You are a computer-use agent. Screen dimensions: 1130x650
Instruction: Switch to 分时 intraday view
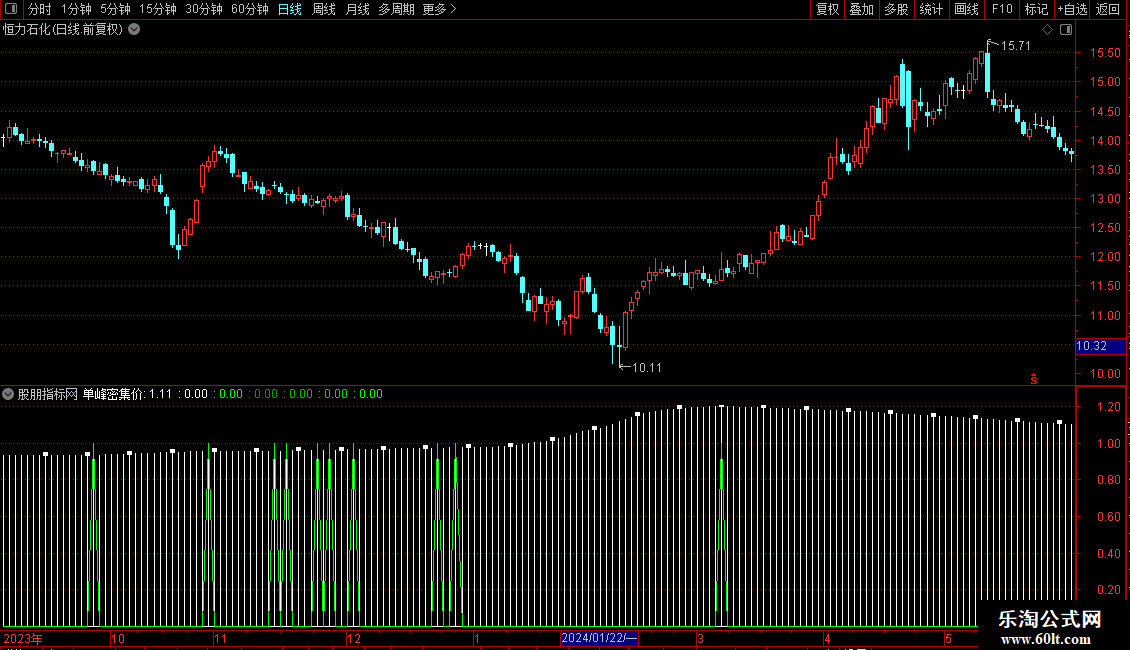40,9
